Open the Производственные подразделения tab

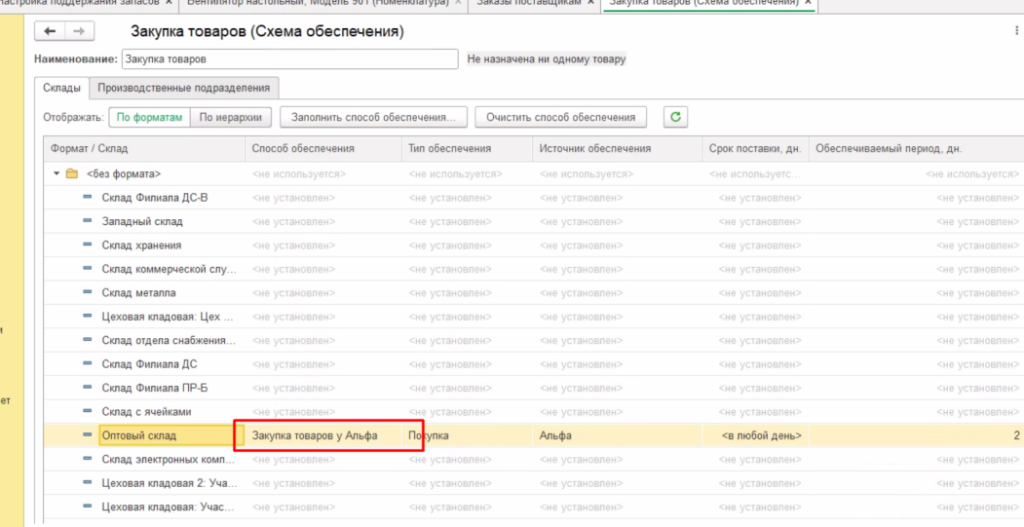183,88
